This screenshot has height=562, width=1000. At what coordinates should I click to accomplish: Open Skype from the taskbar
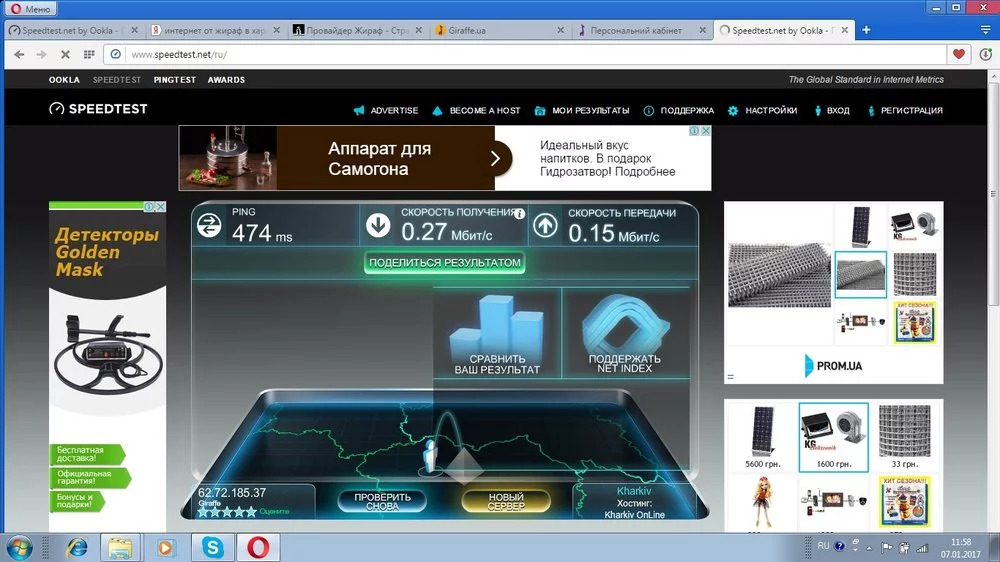point(212,548)
